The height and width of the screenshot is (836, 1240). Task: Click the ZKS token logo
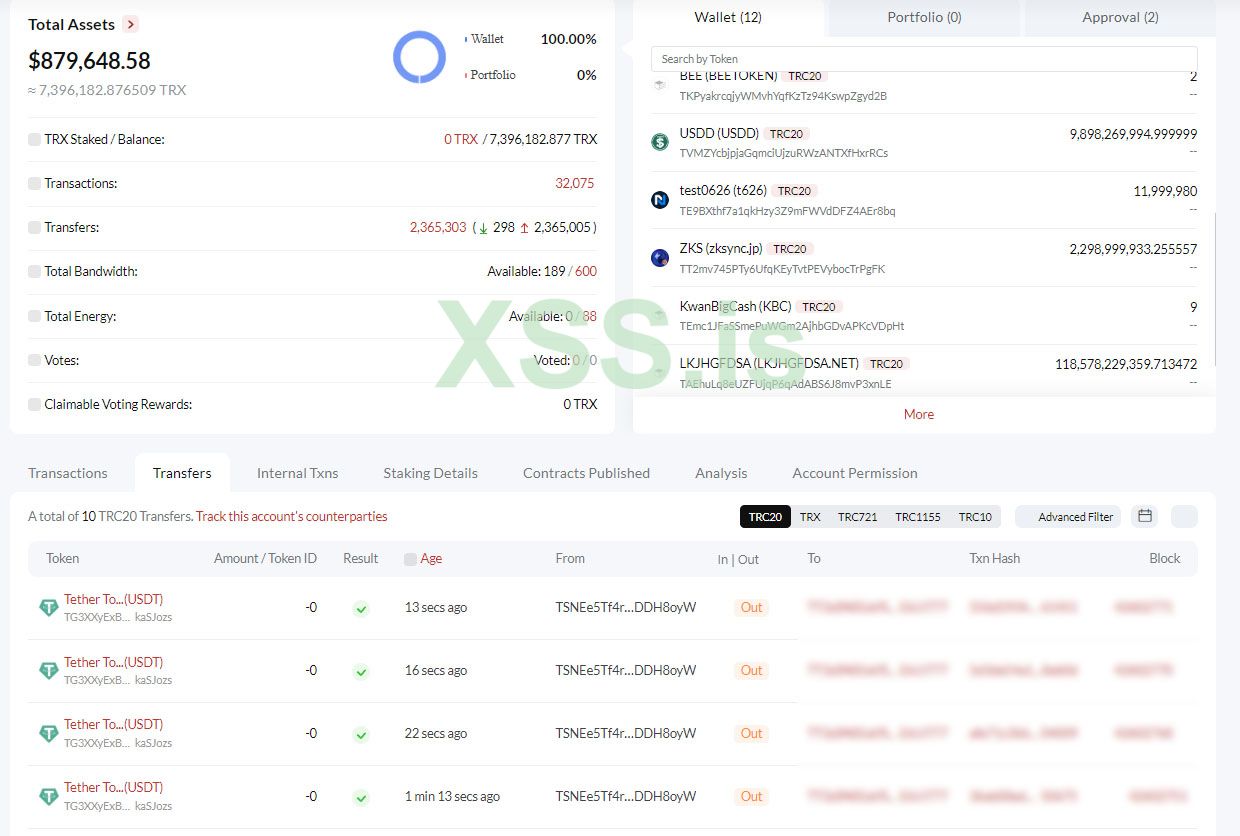tap(660, 258)
